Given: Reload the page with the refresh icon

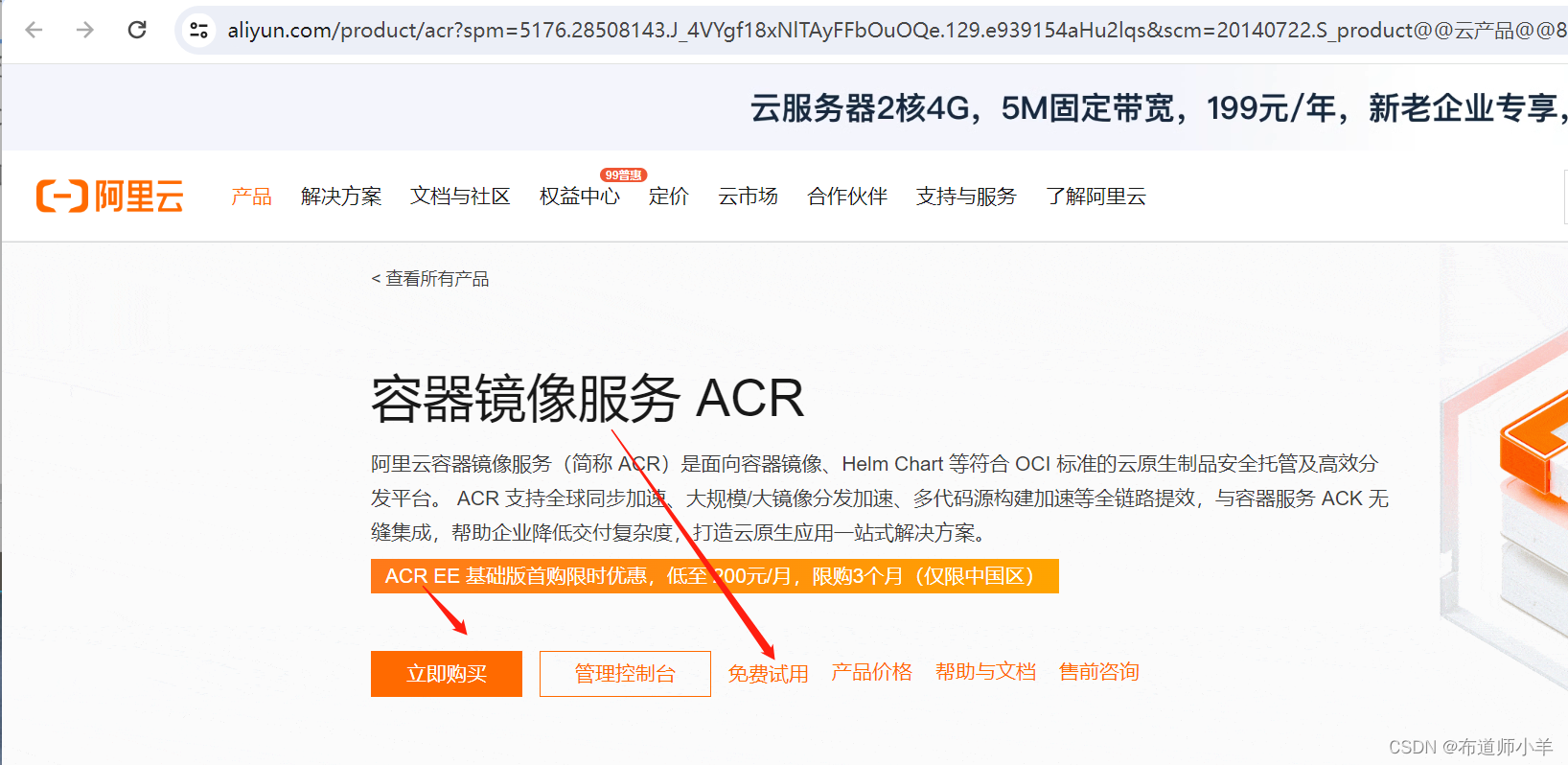Looking at the screenshot, I should point(137,30).
